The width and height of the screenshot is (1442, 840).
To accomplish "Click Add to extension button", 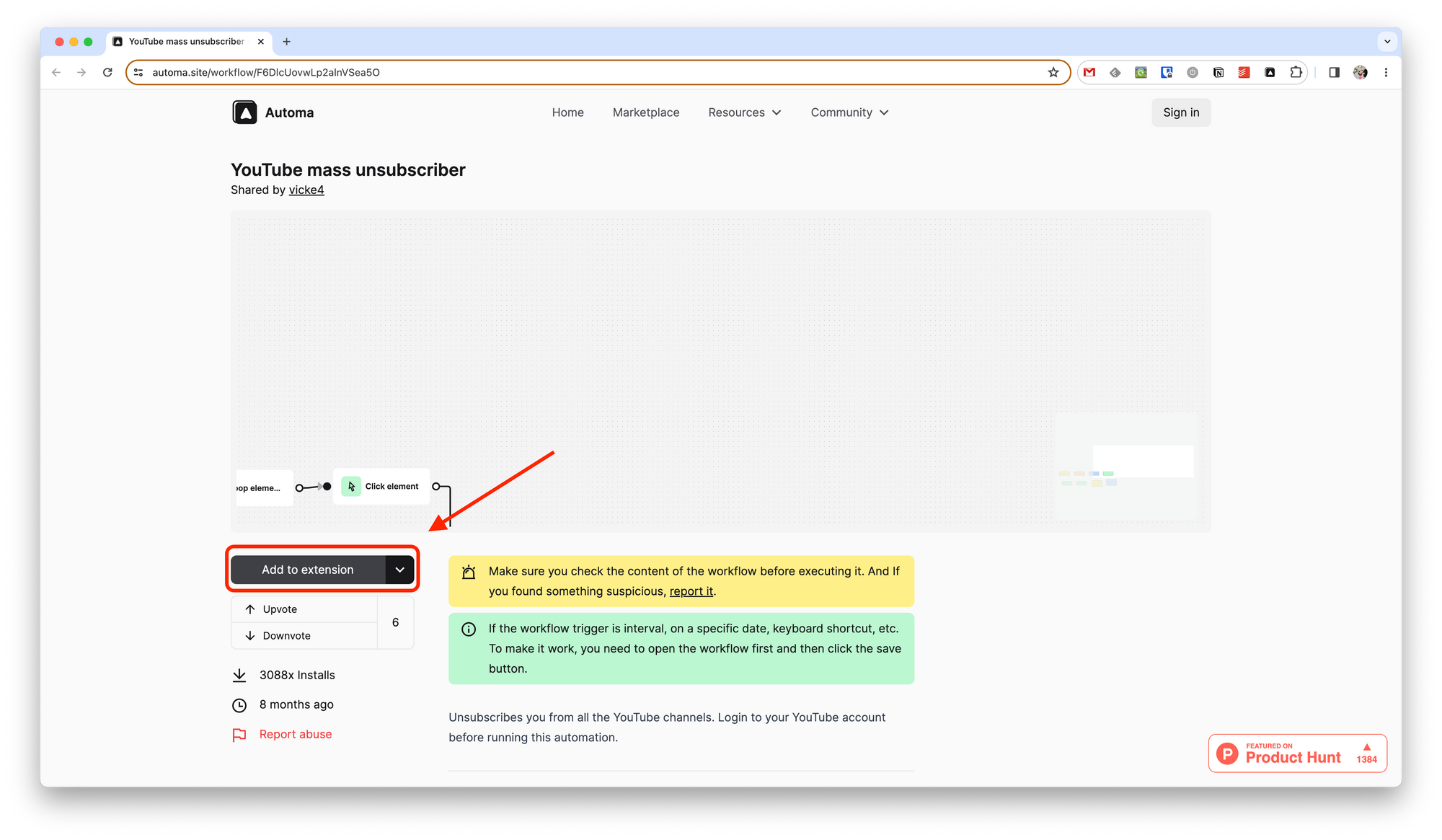I will click(x=307, y=570).
